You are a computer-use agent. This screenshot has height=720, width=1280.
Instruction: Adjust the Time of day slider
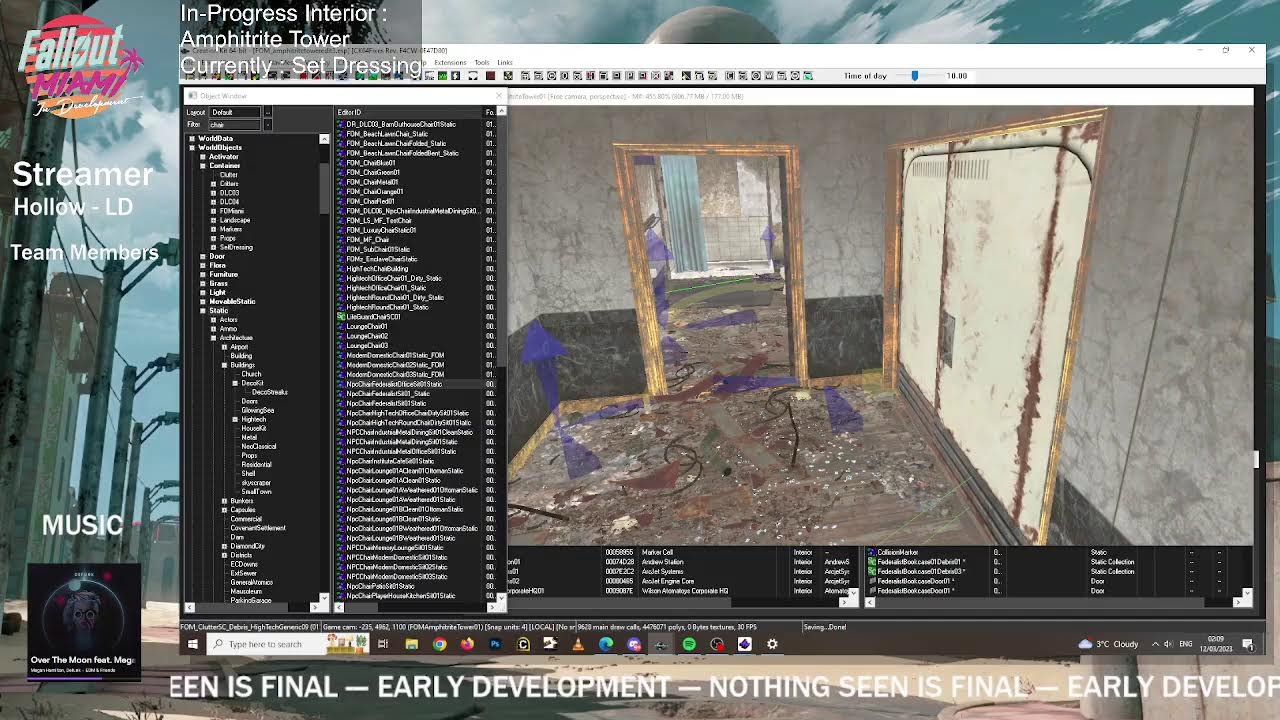point(914,76)
